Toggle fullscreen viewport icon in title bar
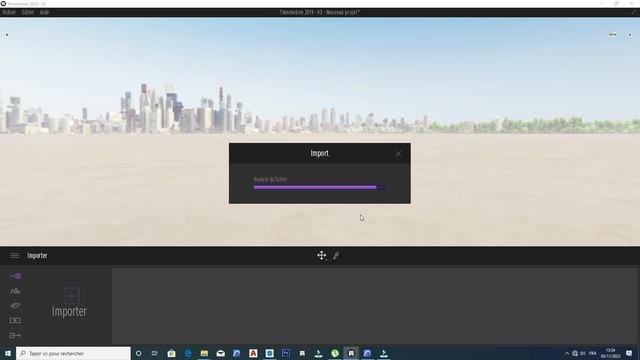Image resolution: width=640 pixels, height=360 pixels. 633,12
